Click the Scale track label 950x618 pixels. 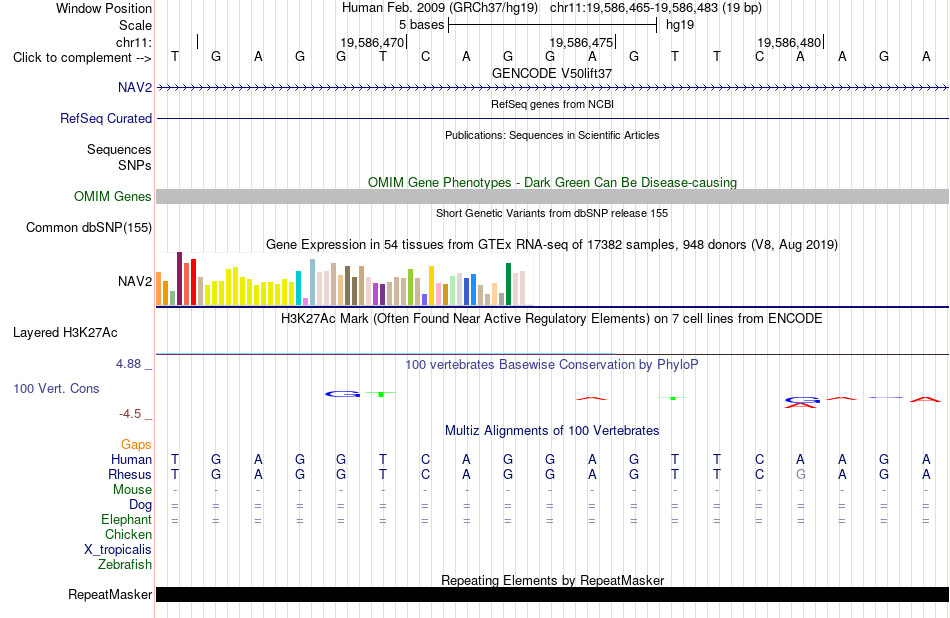(x=135, y=25)
